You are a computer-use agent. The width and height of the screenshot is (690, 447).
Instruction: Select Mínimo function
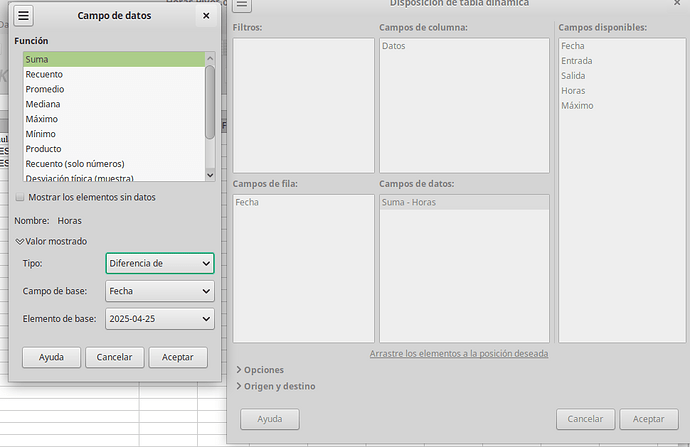pyautogui.click(x=114, y=134)
